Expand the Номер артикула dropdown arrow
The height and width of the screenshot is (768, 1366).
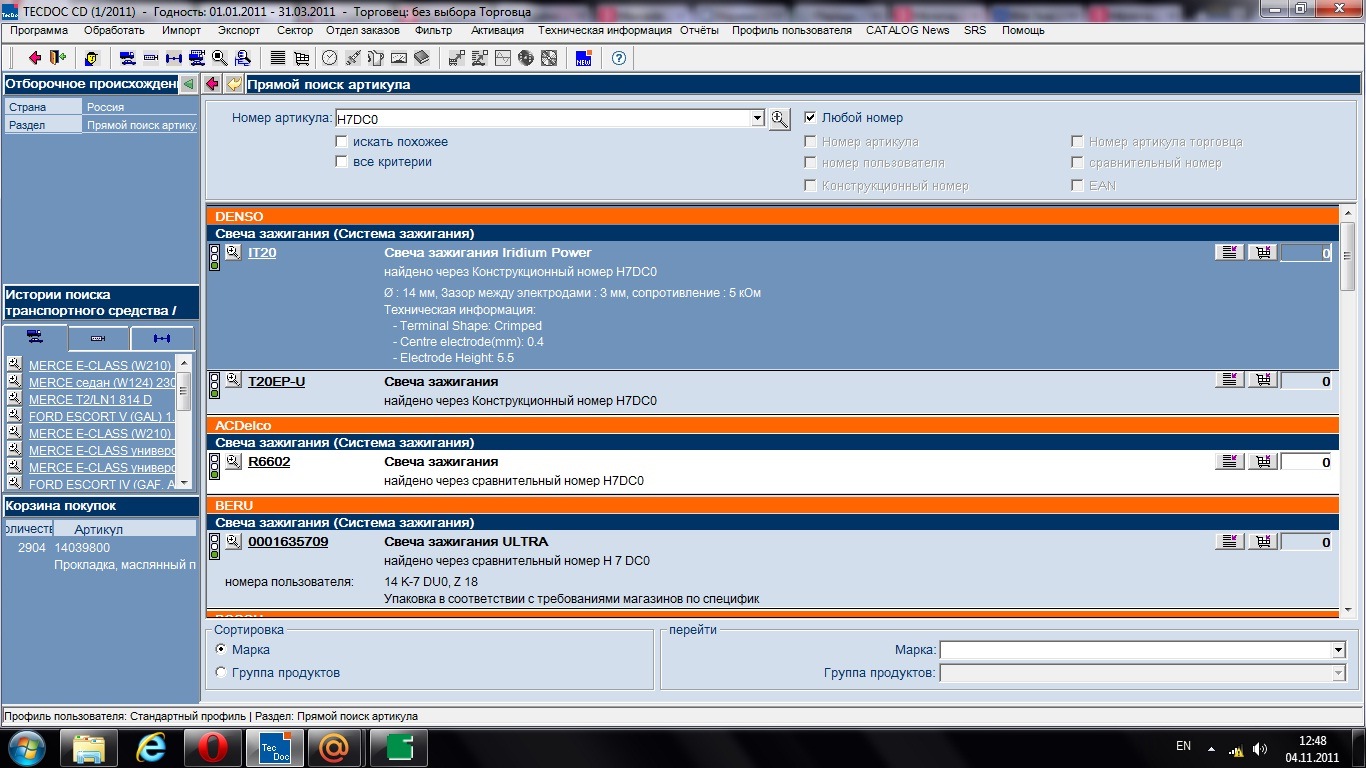[757, 119]
